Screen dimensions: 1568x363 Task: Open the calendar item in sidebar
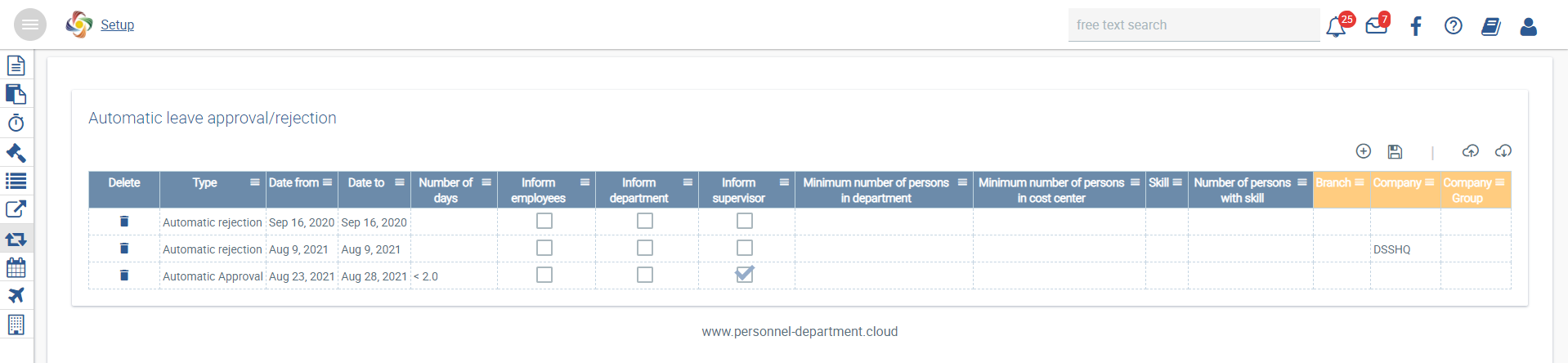16,267
